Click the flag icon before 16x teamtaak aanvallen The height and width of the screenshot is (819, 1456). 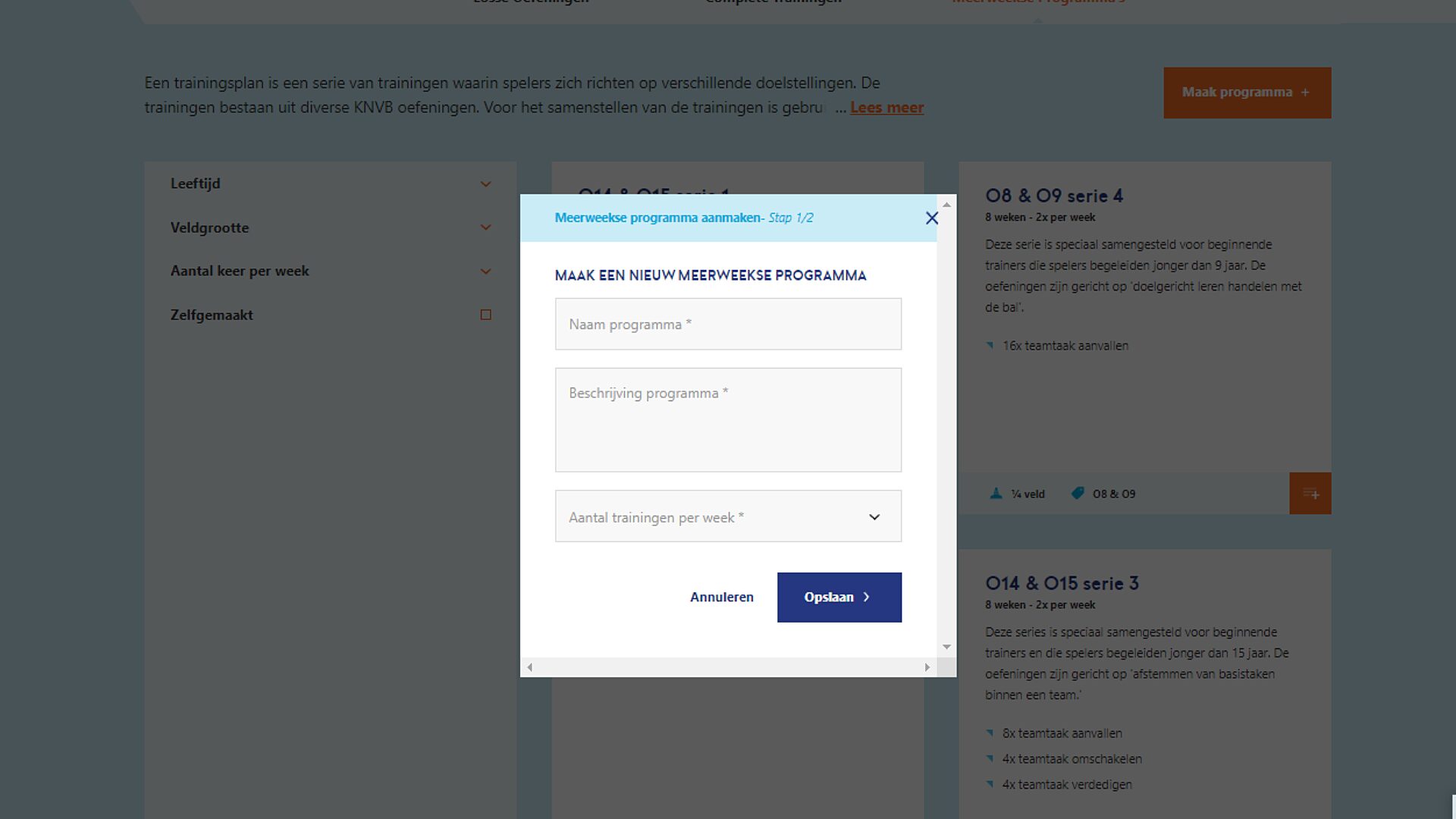click(x=990, y=345)
